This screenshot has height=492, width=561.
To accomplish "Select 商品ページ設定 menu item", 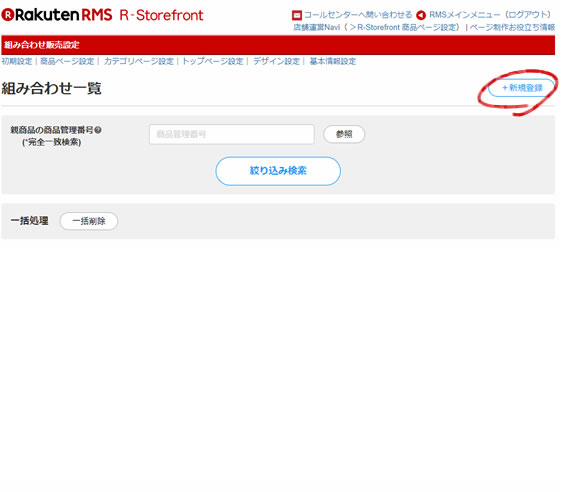I will [67, 61].
